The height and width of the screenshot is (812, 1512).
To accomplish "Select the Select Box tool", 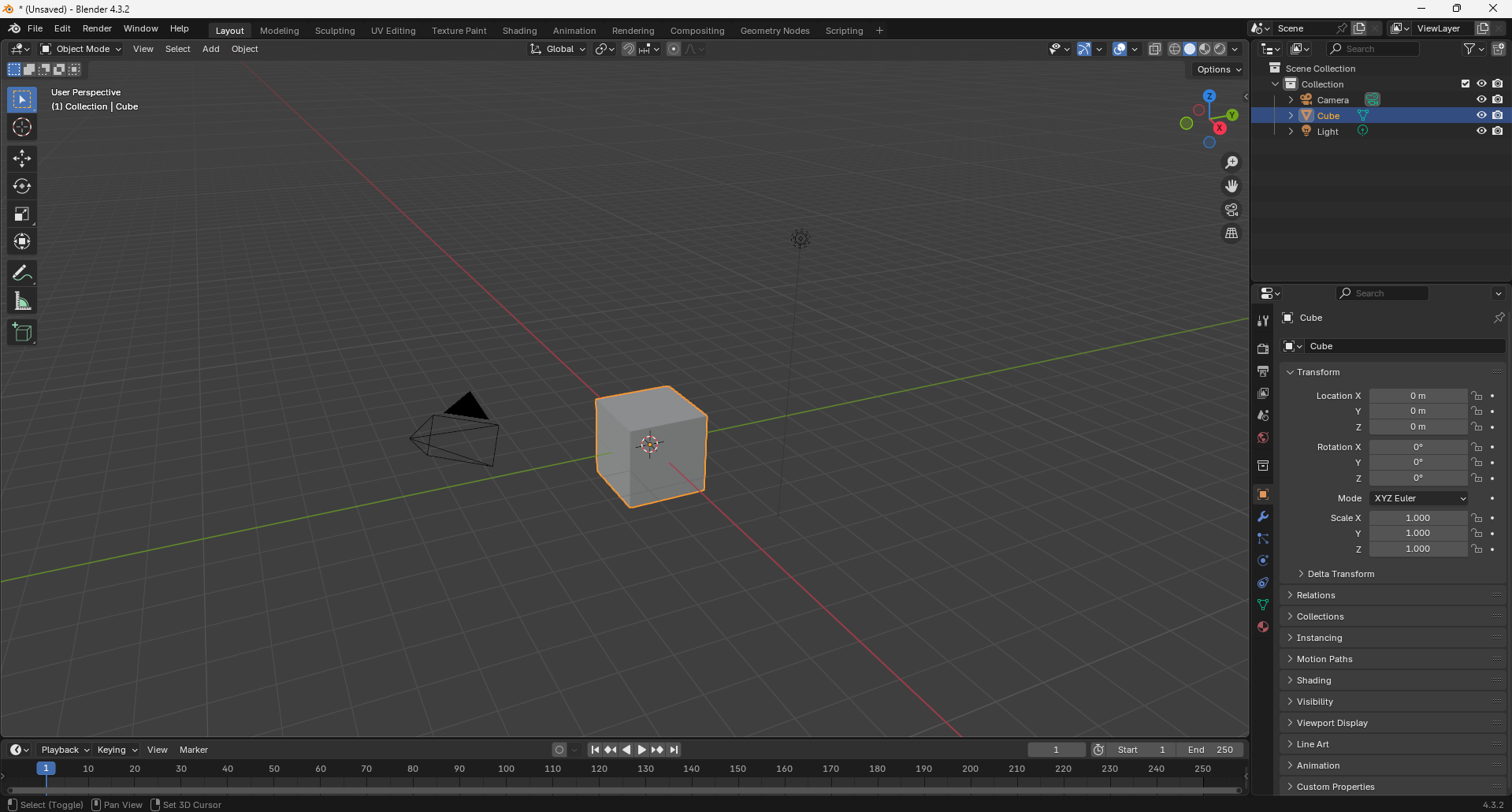I will coord(22,99).
